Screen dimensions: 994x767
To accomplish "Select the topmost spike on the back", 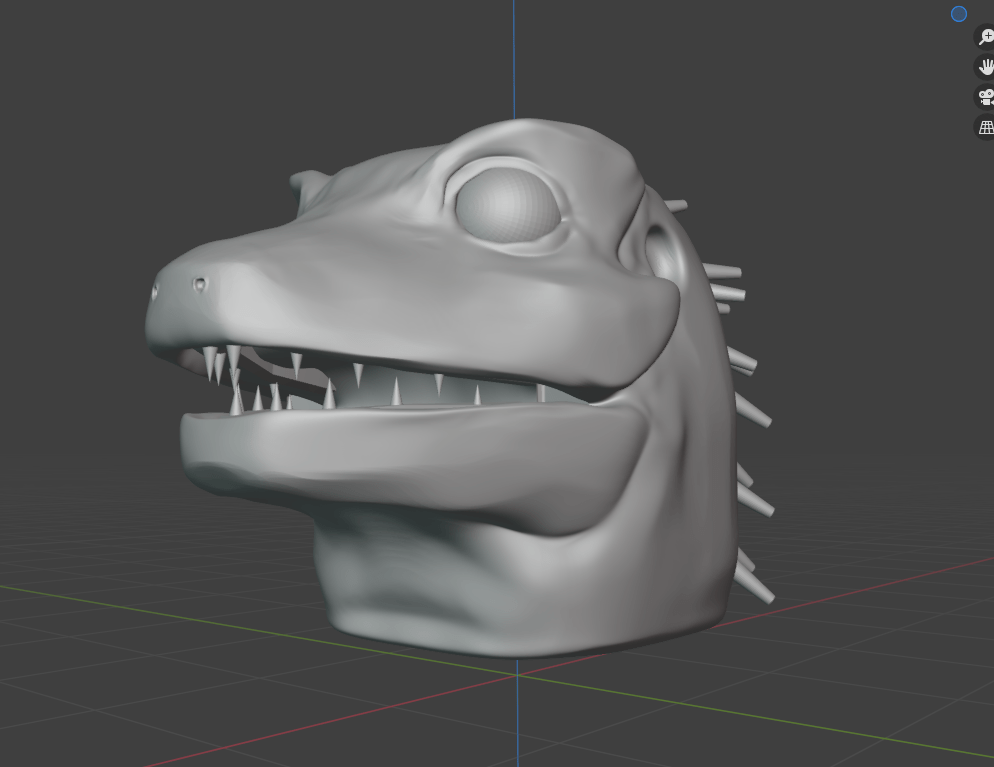I will click(x=676, y=206).
